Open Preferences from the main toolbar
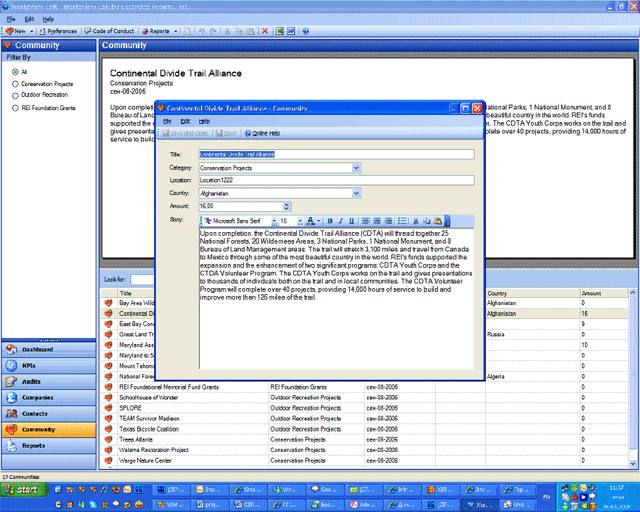The image size is (640, 512). click(x=58, y=31)
